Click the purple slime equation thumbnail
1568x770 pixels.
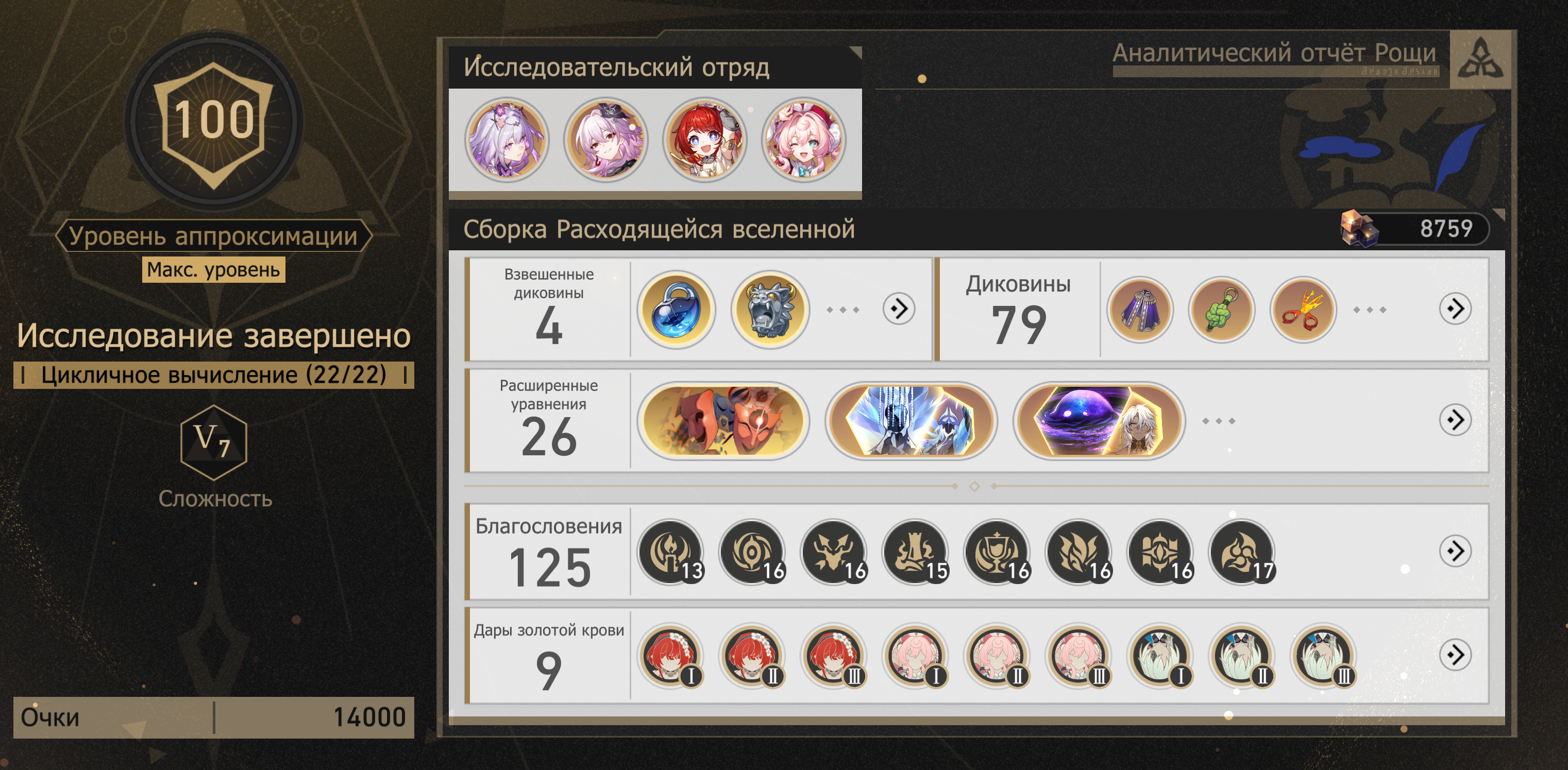tap(1099, 421)
